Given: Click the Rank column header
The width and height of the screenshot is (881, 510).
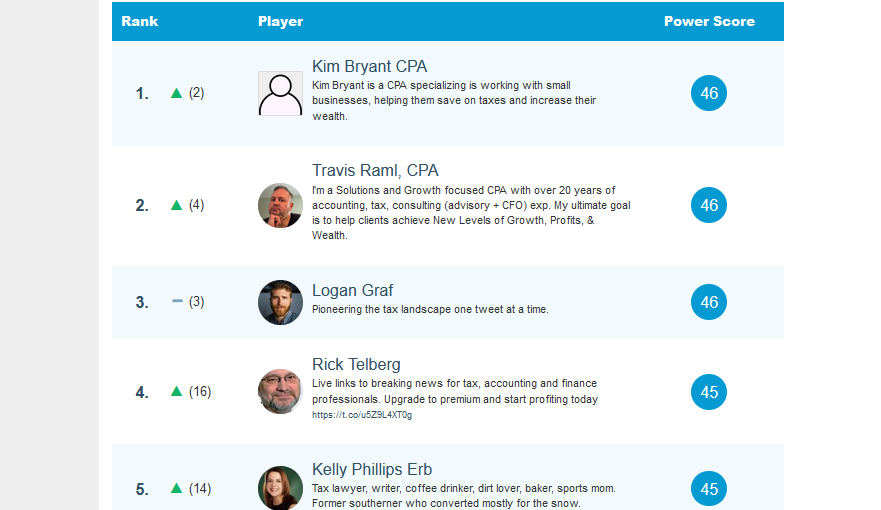Looking at the screenshot, I should click(140, 21).
